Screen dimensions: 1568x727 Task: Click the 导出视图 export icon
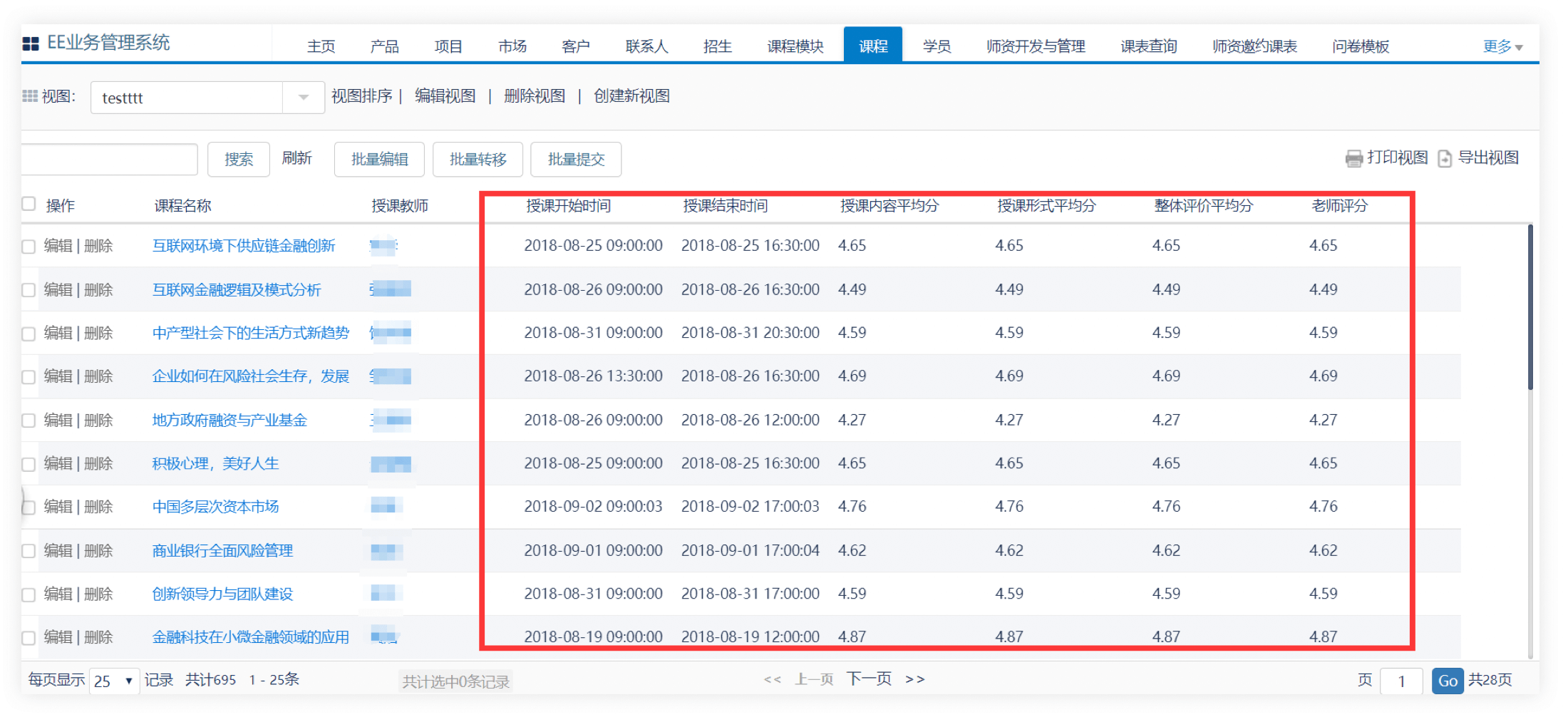click(x=1445, y=158)
